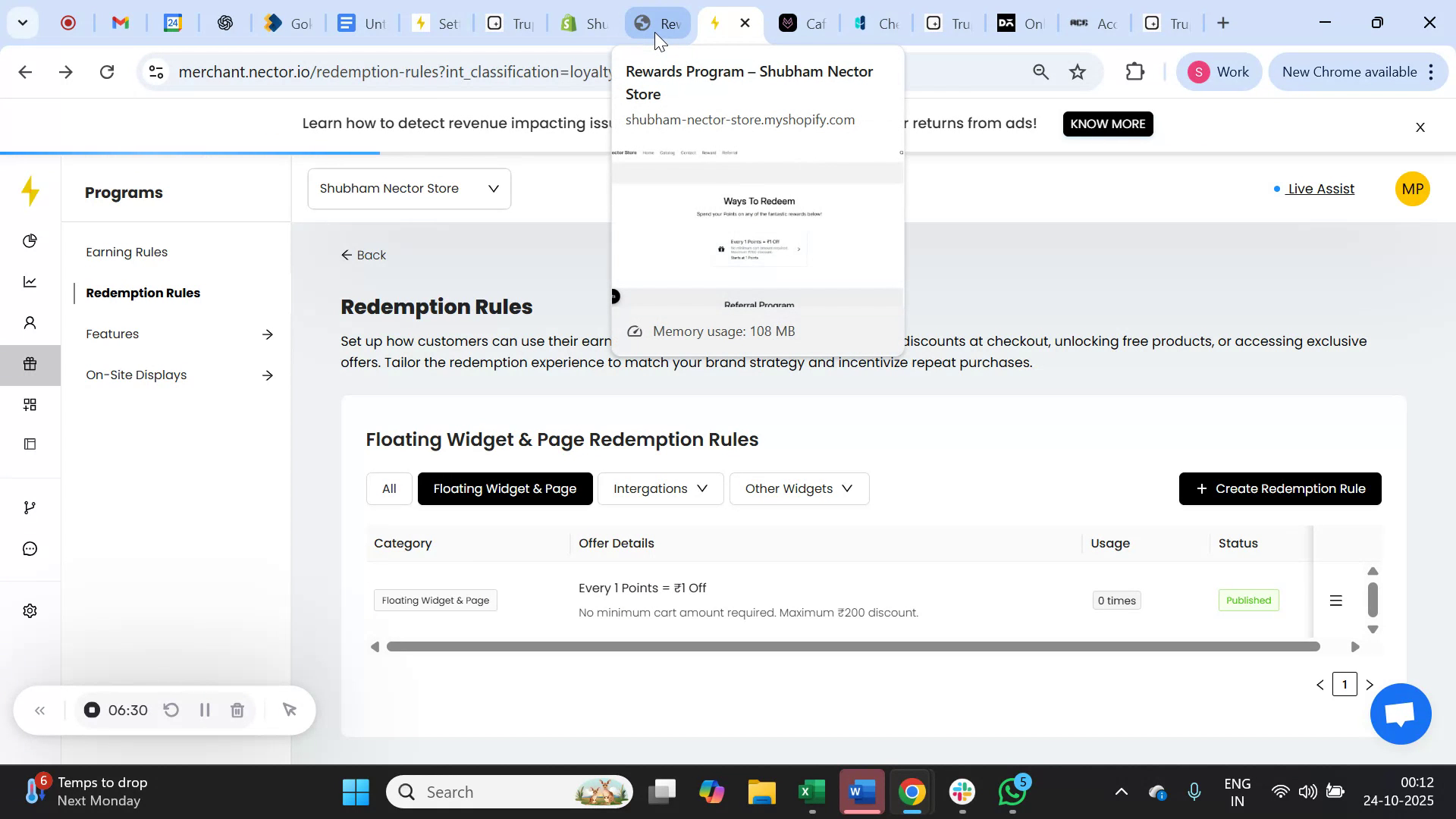Open the hamburger menu on the rule row
The image size is (1456, 819).
(1336, 601)
